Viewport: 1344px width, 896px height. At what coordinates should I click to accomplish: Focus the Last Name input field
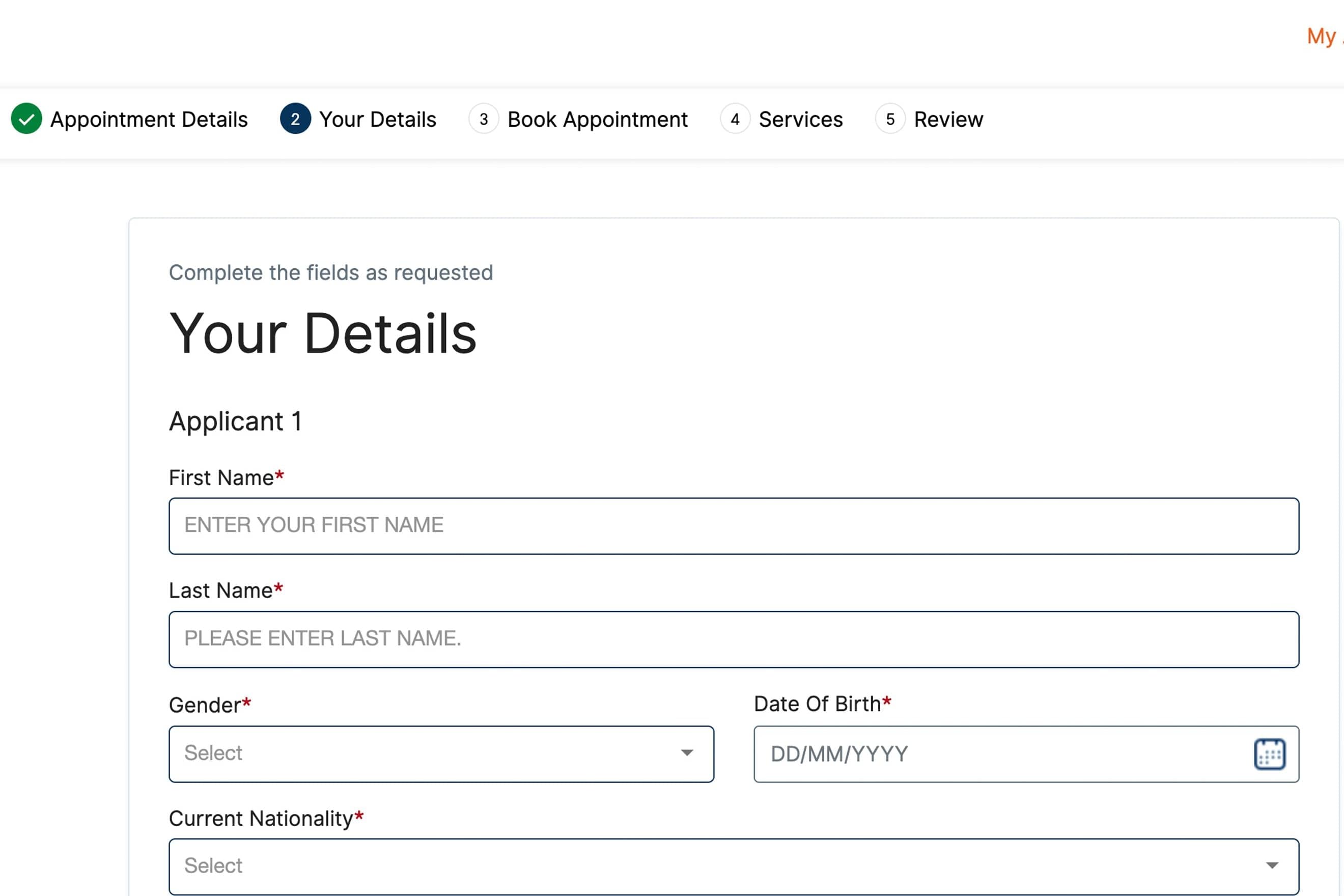(x=734, y=639)
